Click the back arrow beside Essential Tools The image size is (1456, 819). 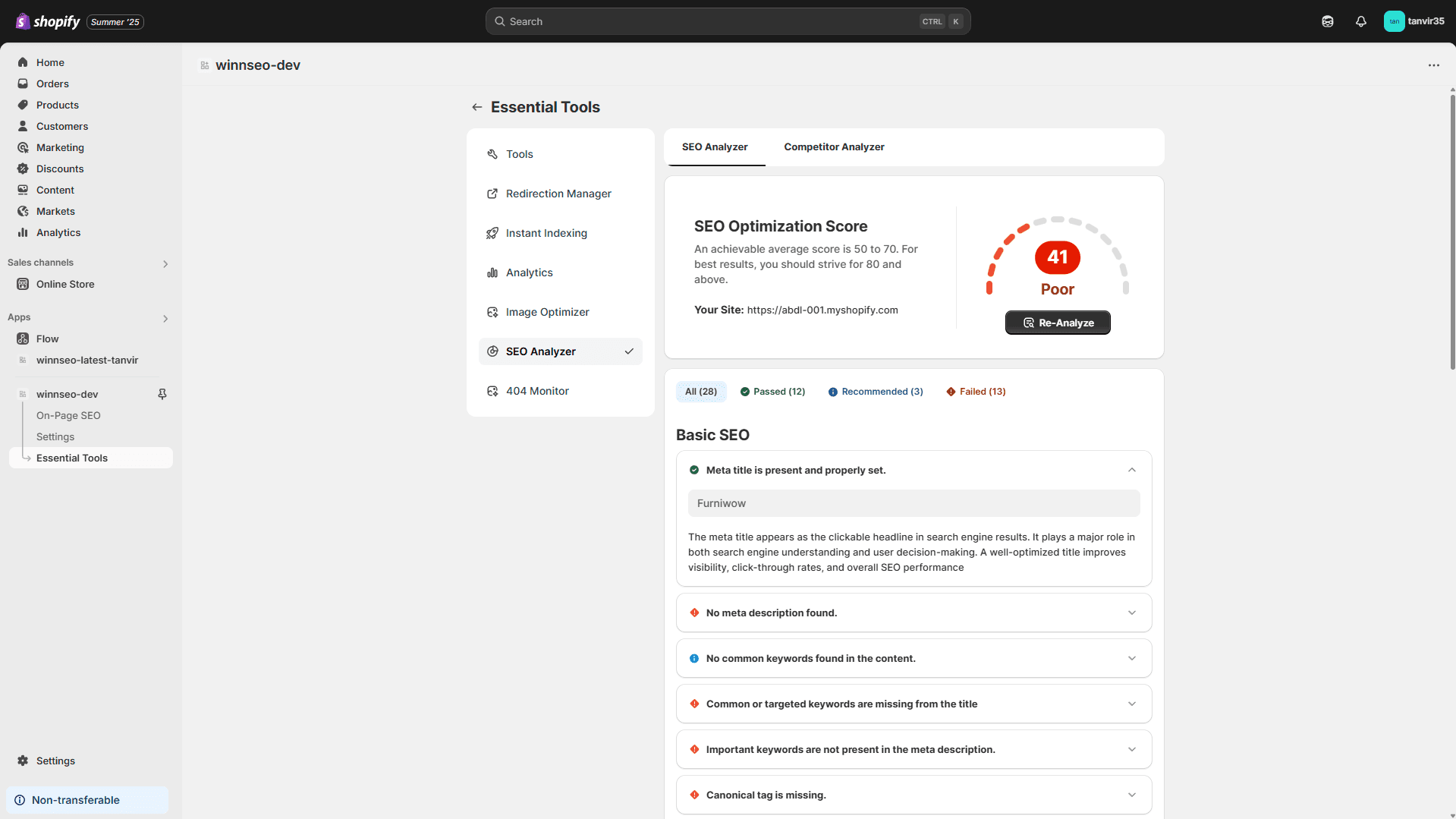[x=476, y=107]
